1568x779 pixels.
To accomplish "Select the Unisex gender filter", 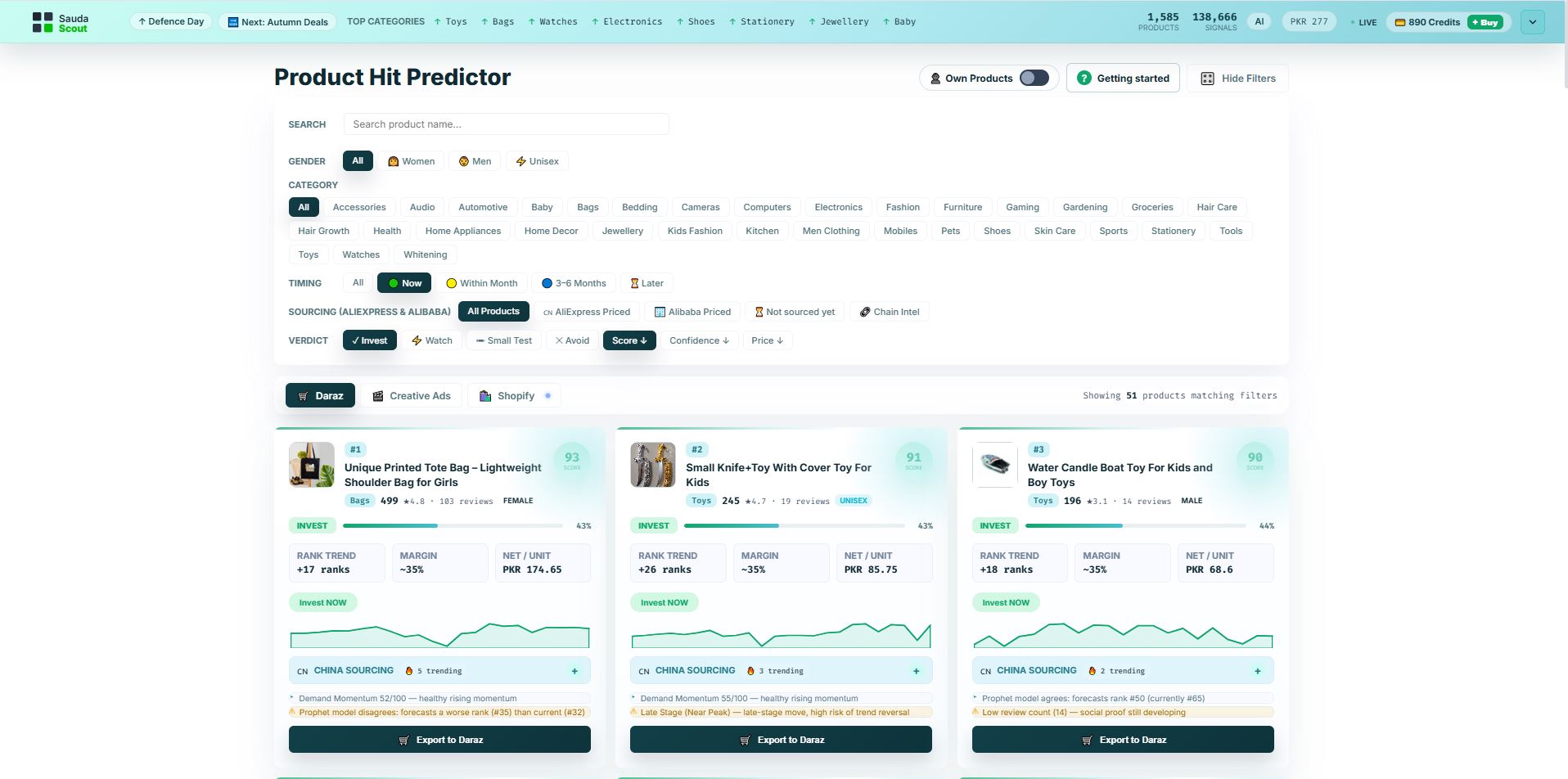I will pyautogui.click(x=537, y=161).
